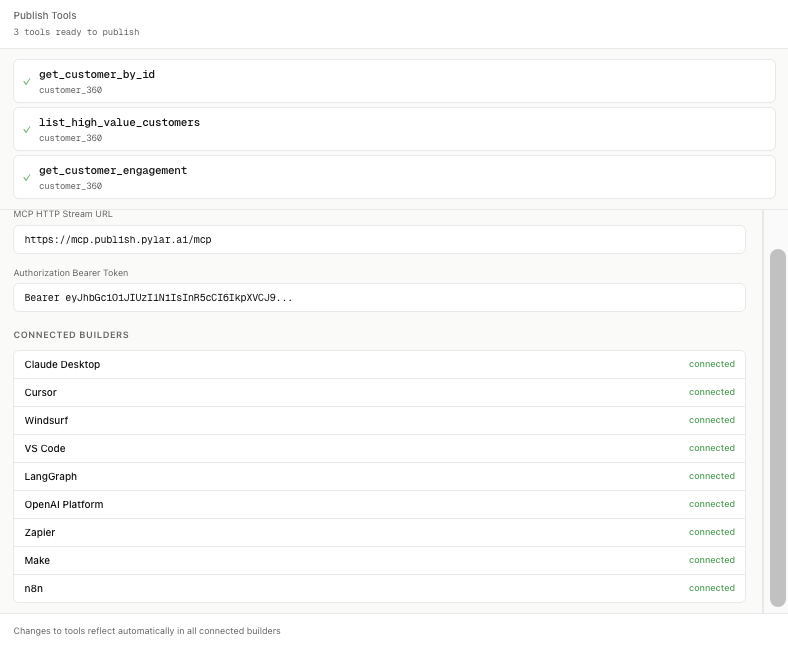
Task: Select the Cursor builder row
Action: tap(379, 393)
